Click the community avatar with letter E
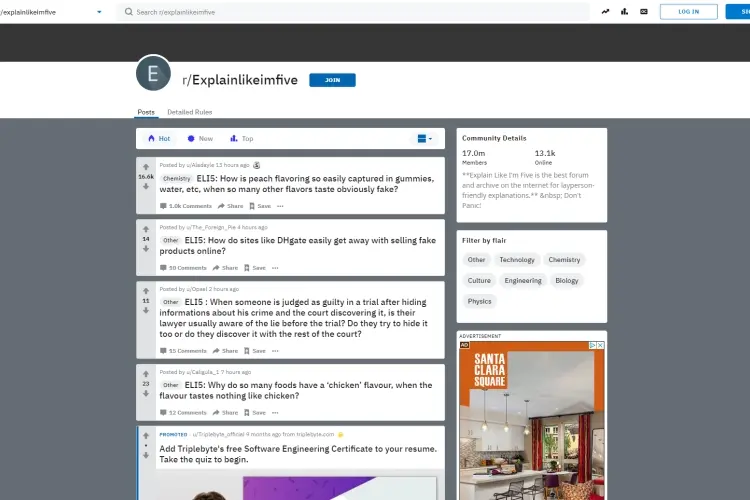The height and width of the screenshot is (500, 750). click(x=153, y=73)
